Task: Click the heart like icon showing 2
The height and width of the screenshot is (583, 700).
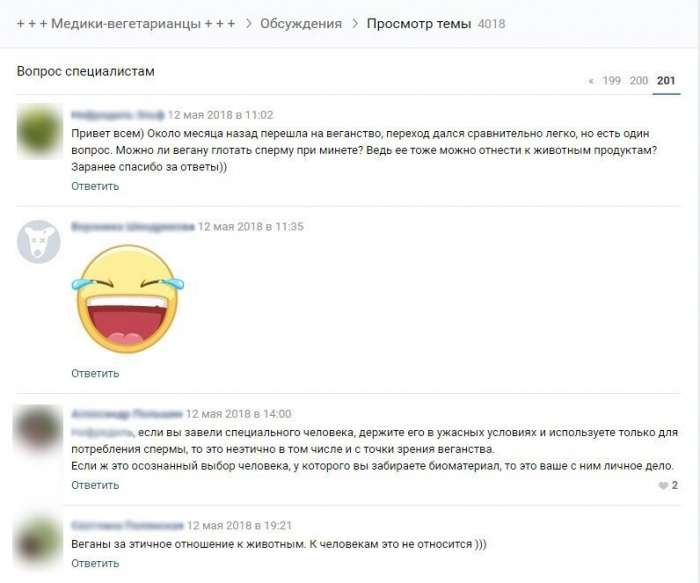Action: tap(663, 486)
